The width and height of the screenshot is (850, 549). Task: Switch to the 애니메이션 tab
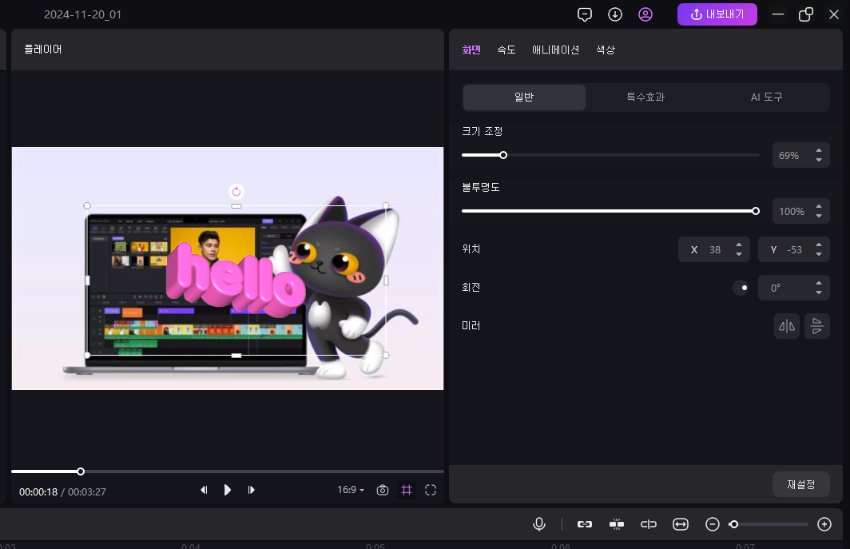(555, 50)
